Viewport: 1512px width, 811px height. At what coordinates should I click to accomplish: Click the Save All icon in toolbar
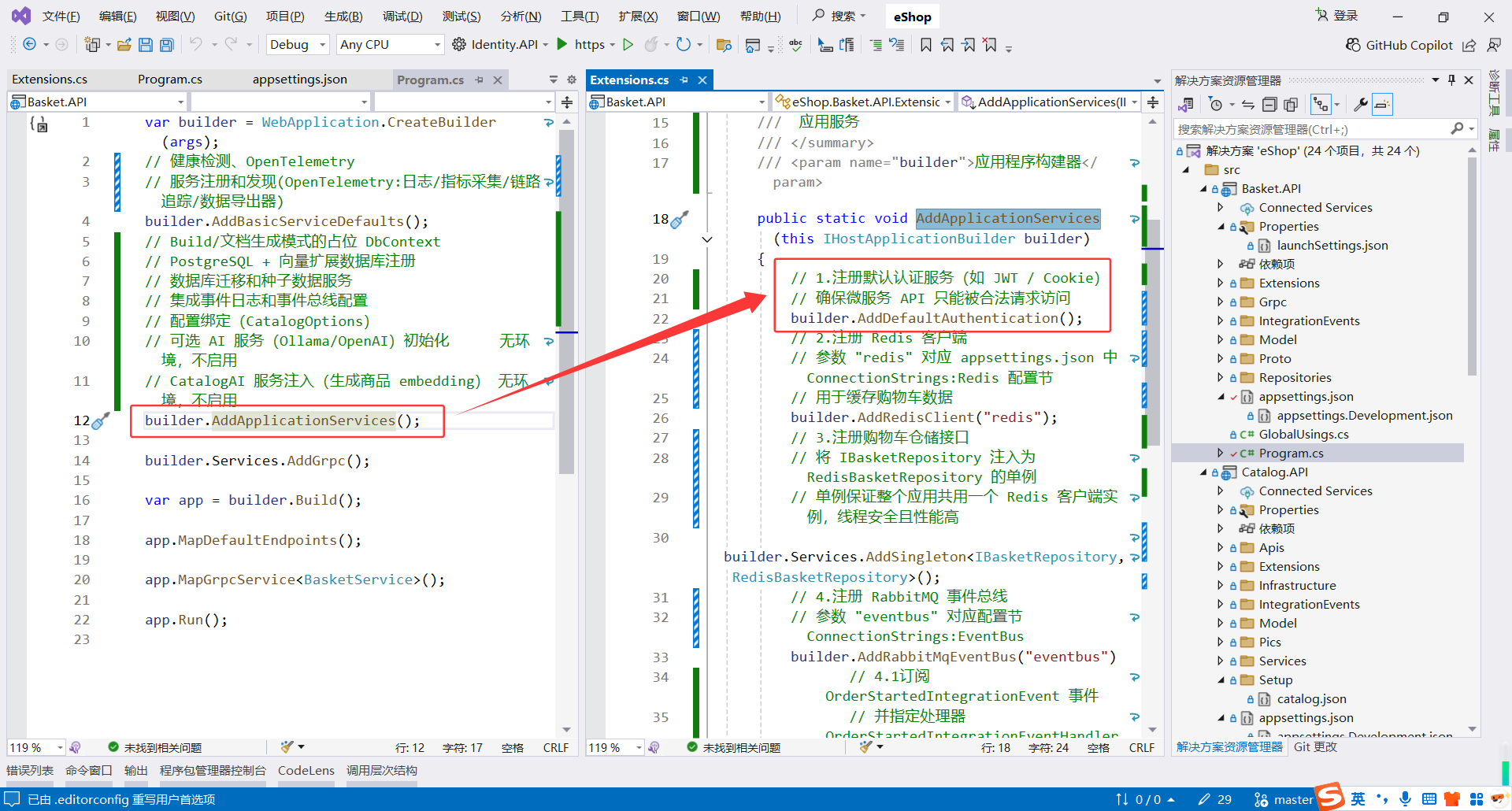[166, 44]
